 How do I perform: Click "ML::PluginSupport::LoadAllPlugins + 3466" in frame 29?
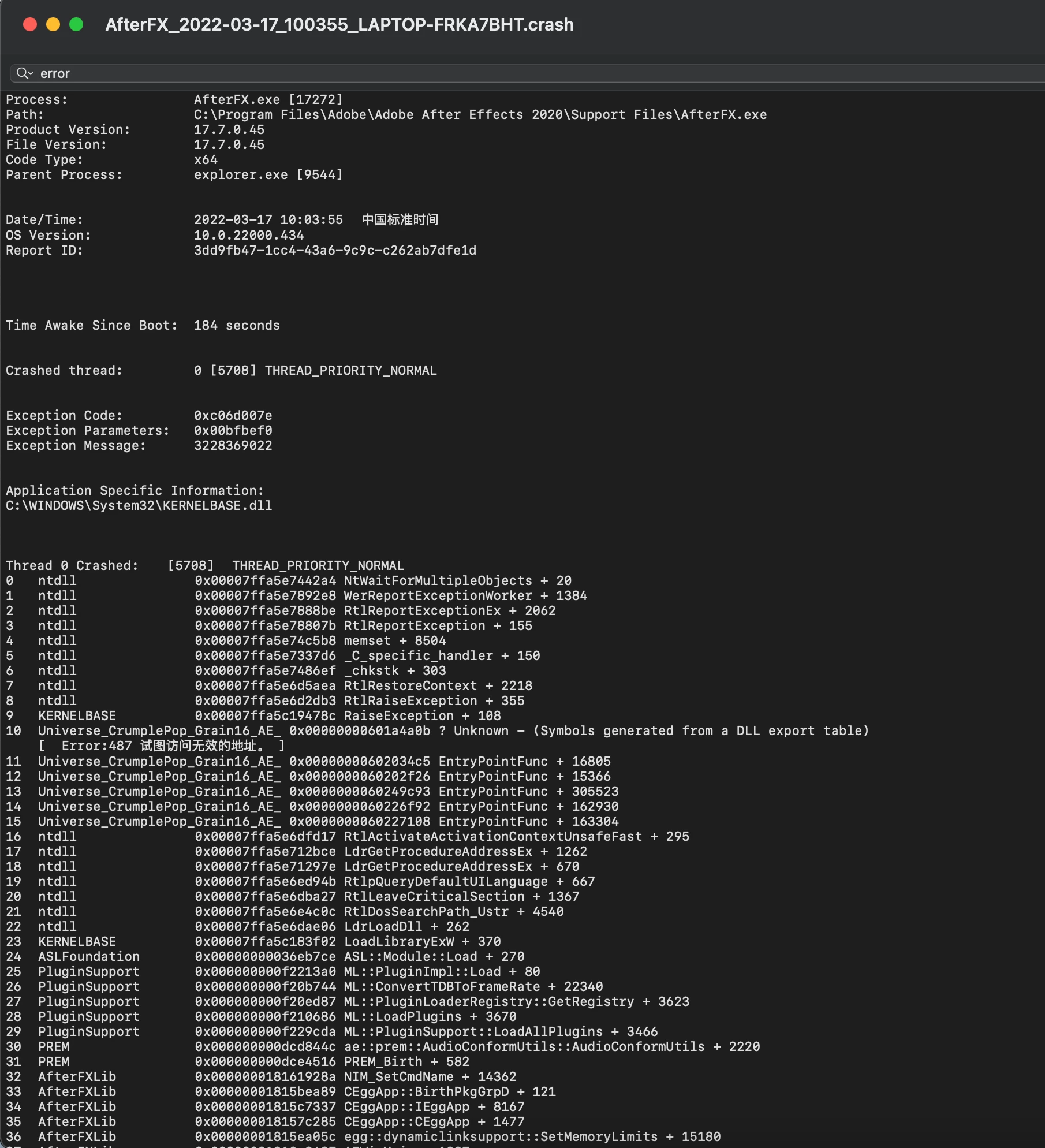[x=501, y=1031]
